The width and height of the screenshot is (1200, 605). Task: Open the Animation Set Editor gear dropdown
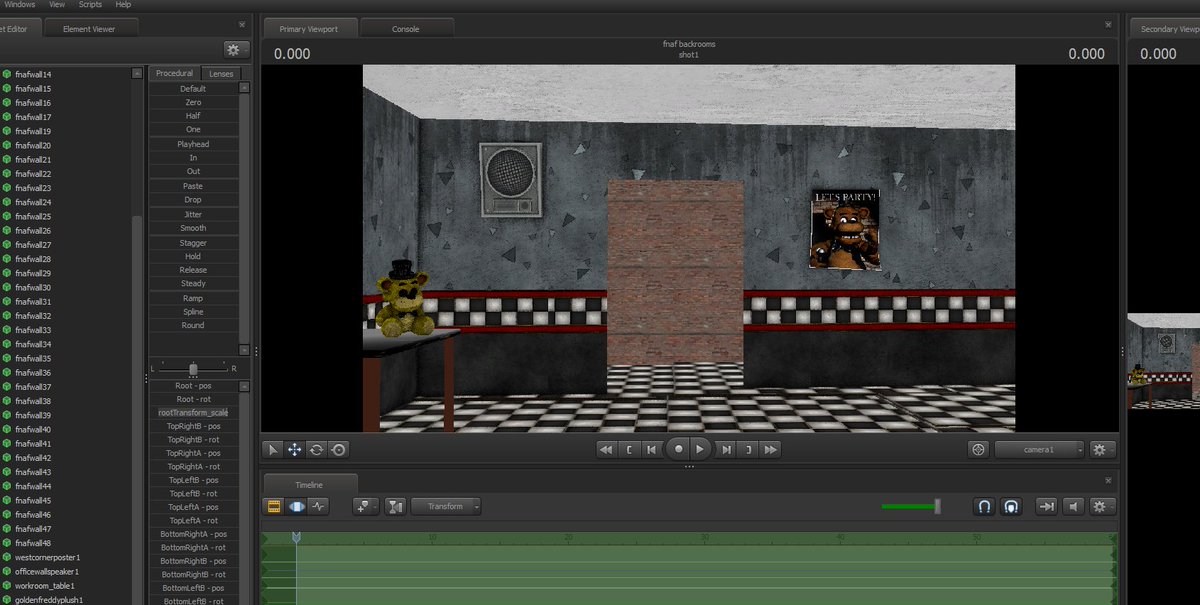pyautogui.click(x=237, y=49)
